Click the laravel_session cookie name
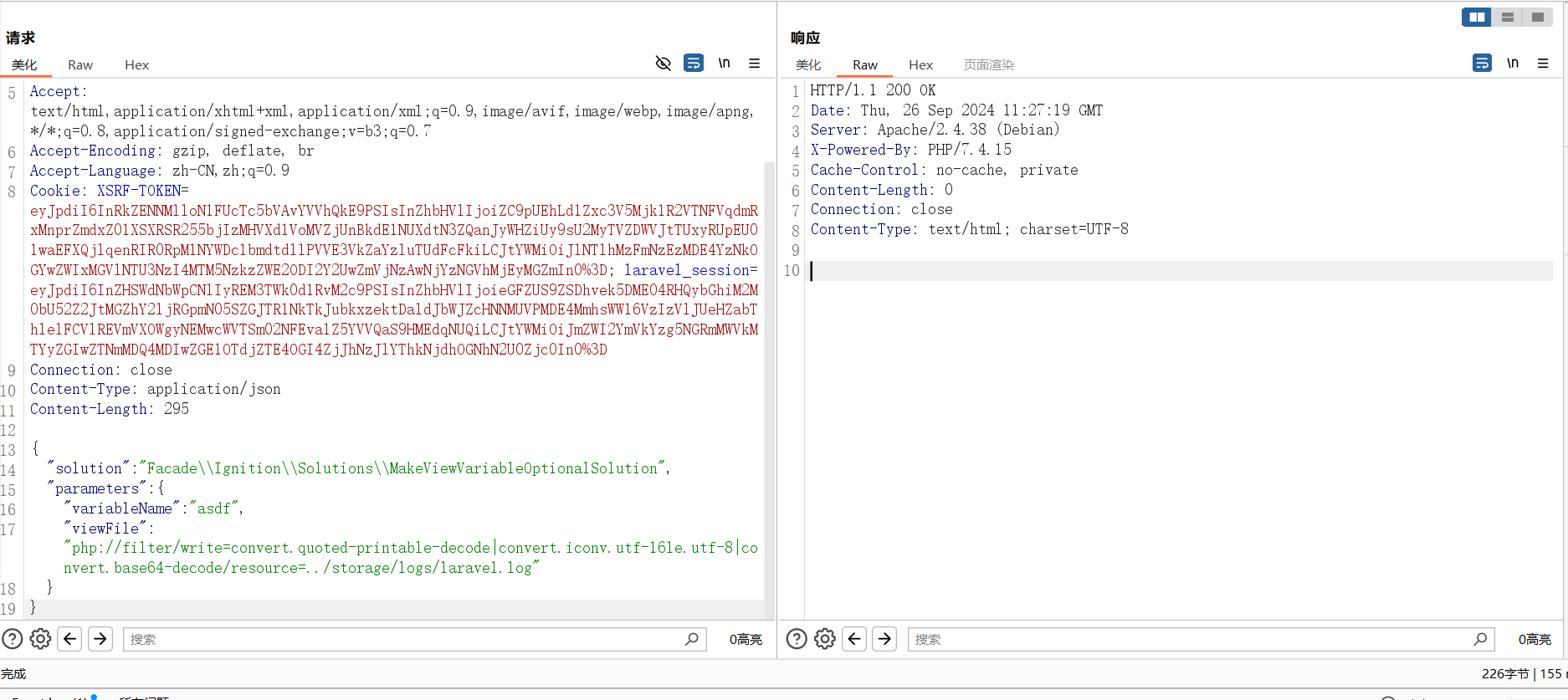The image size is (1568, 700). pos(686,270)
